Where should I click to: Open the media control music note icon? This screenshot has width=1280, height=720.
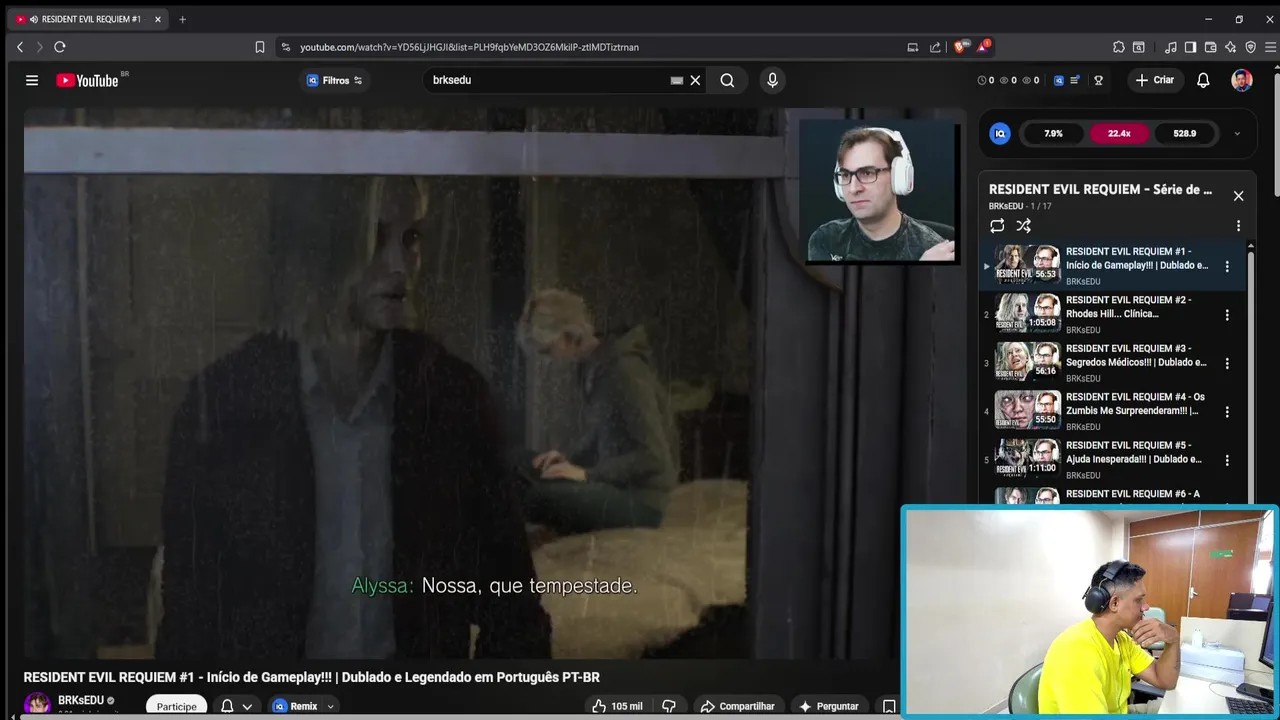click(1170, 47)
